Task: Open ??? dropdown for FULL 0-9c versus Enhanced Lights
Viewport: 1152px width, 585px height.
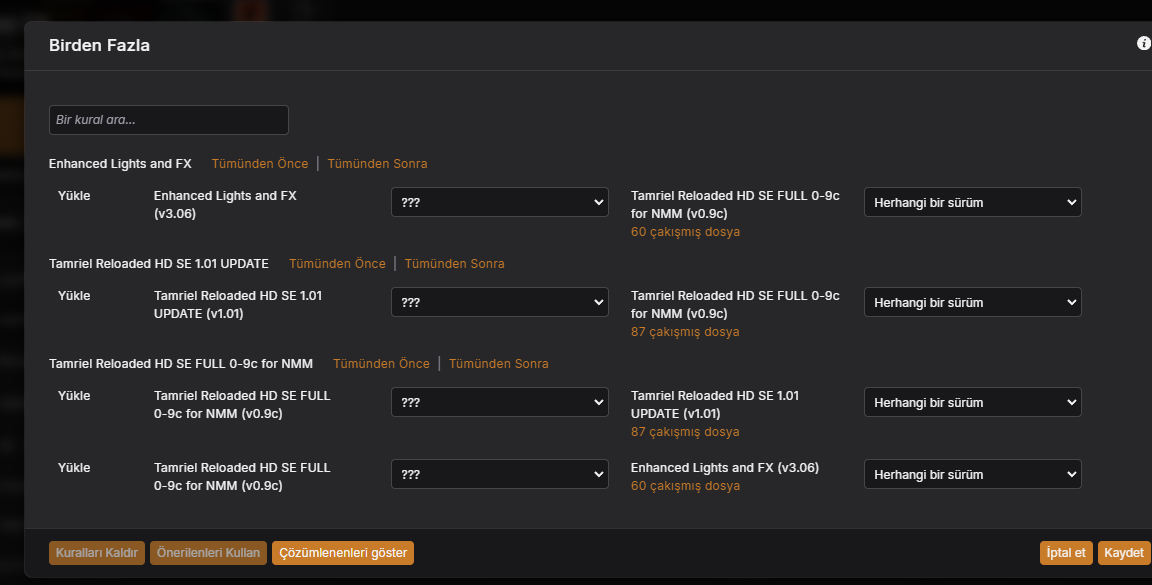Action: pyautogui.click(x=500, y=474)
